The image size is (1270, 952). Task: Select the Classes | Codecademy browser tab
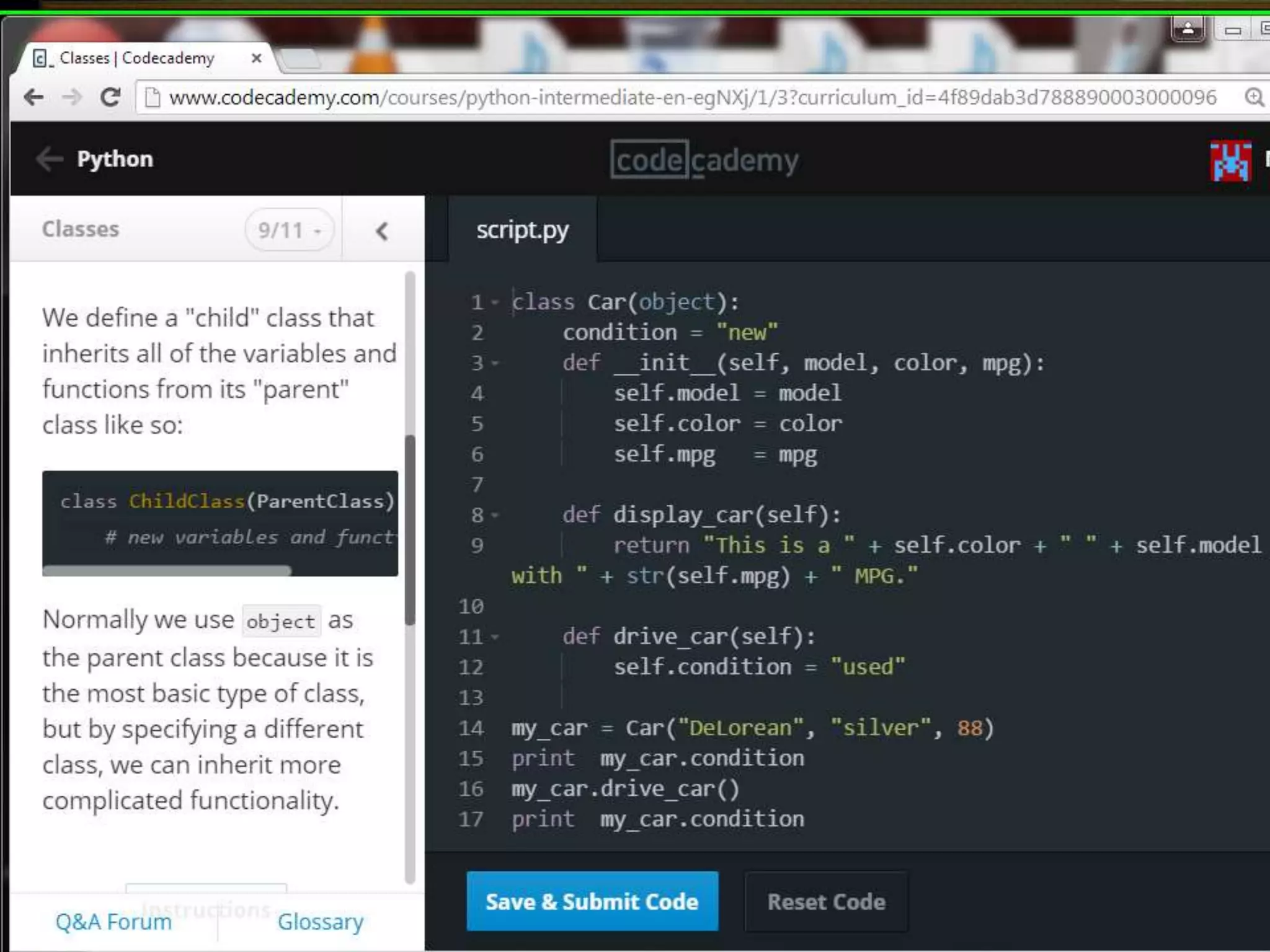tap(147, 58)
